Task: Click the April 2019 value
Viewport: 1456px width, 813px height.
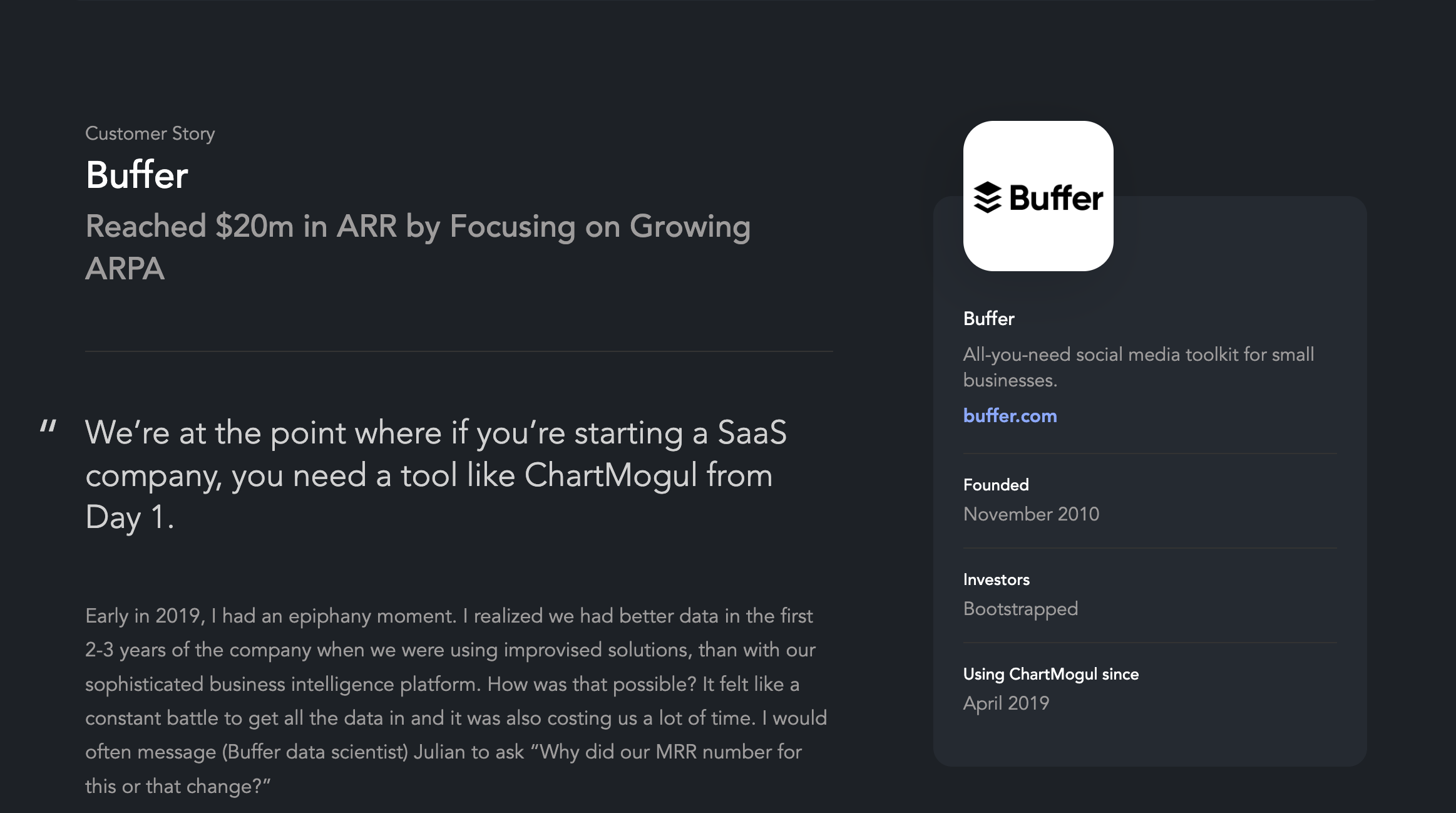Action: pos(1006,703)
